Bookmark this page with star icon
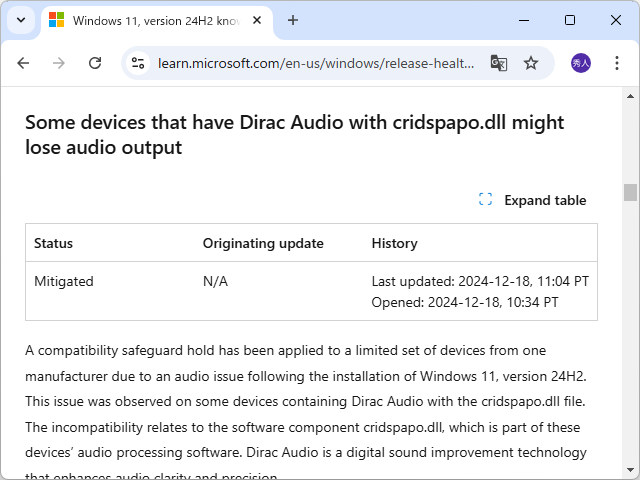The height and width of the screenshot is (480, 640). [531, 63]
